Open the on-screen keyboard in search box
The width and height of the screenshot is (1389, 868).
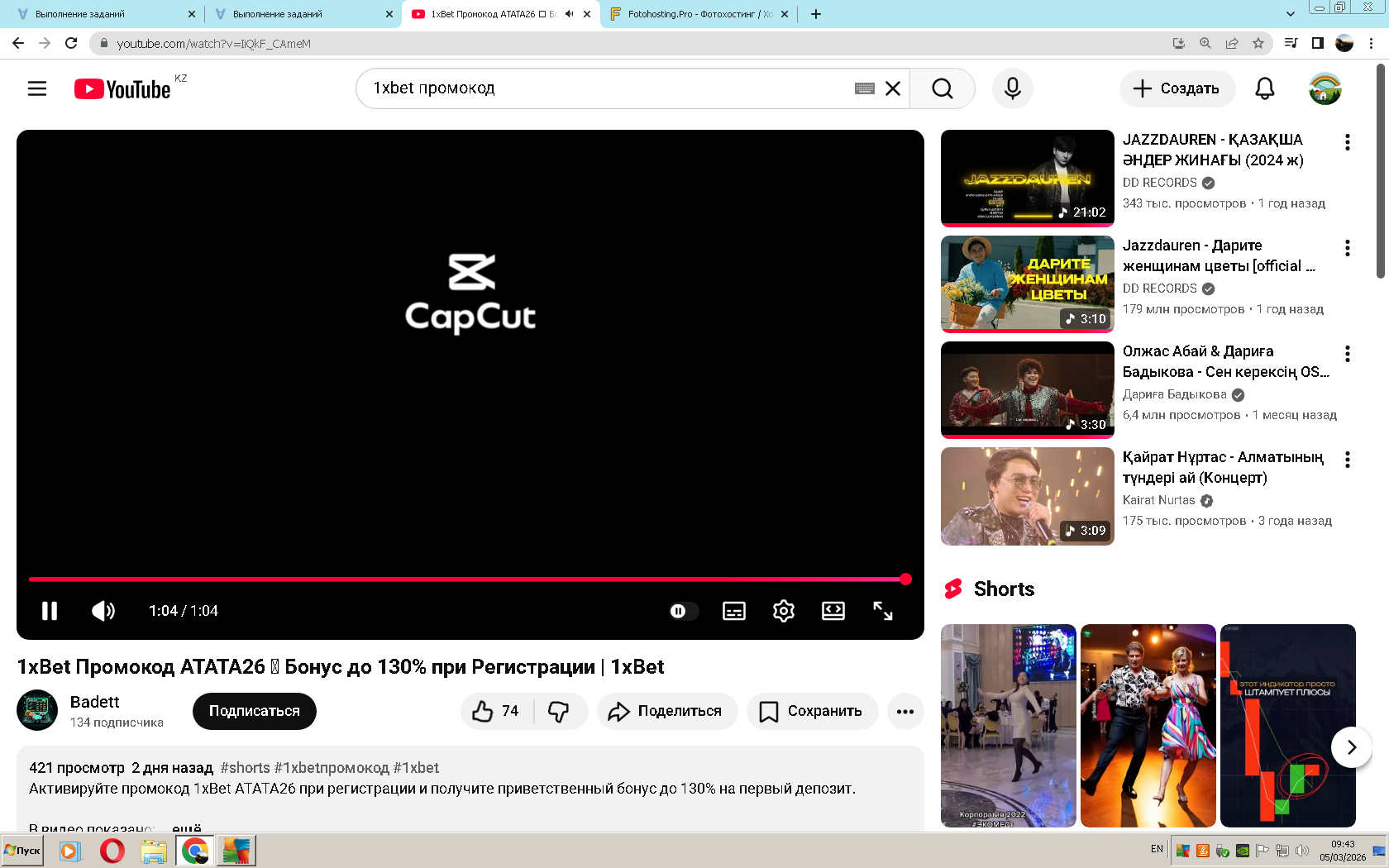click(x=865, y=88)
